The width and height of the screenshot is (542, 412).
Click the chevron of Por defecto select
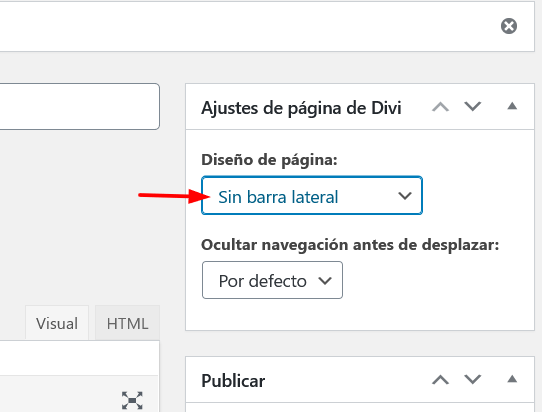325,281
